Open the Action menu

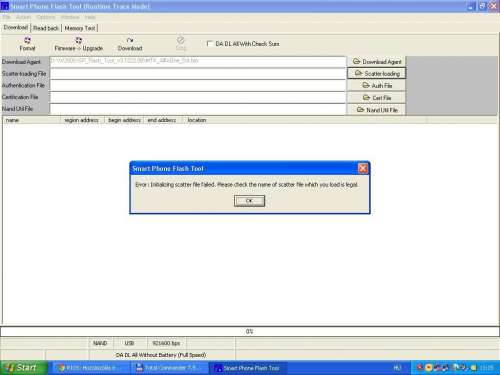point(23,17)
